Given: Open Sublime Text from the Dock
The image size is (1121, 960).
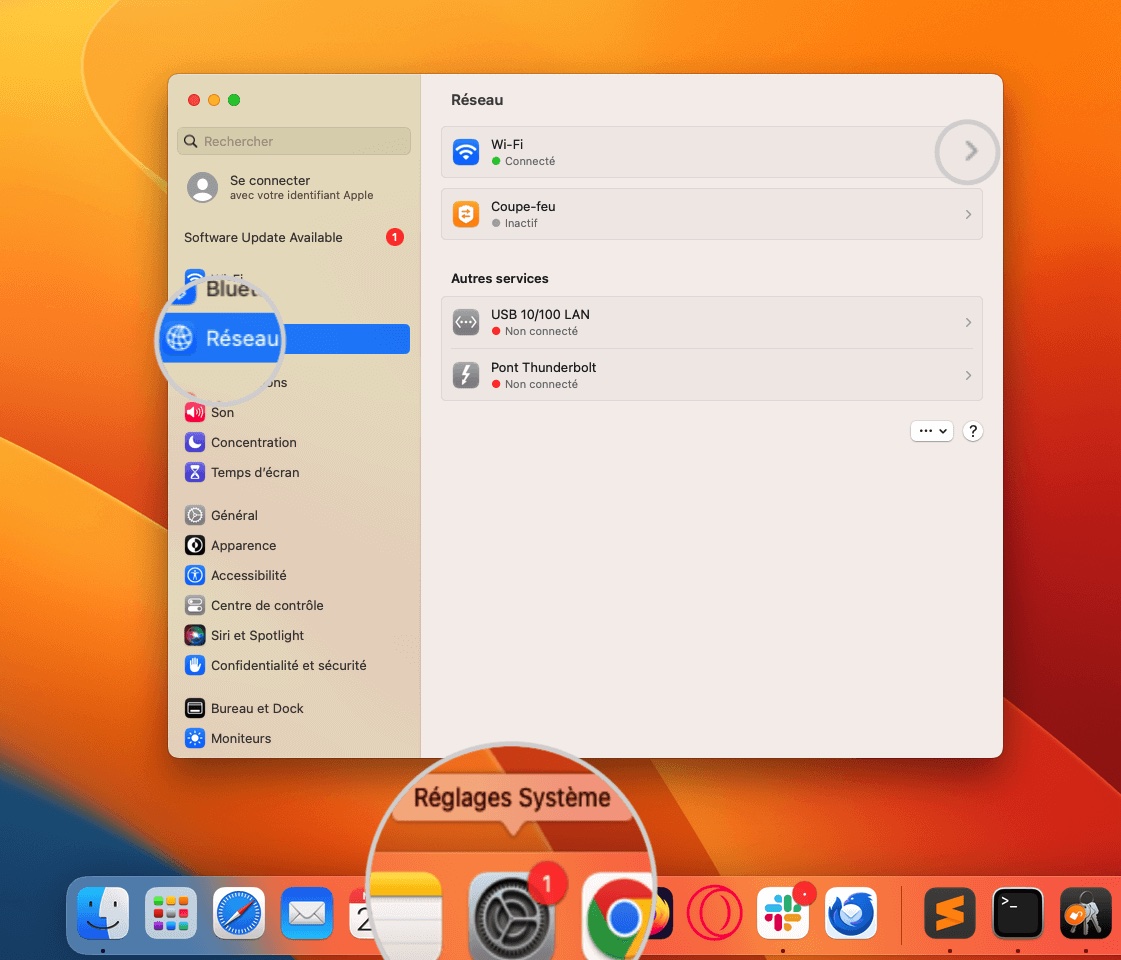Looking at the screenshot, I should pos(949,913).
